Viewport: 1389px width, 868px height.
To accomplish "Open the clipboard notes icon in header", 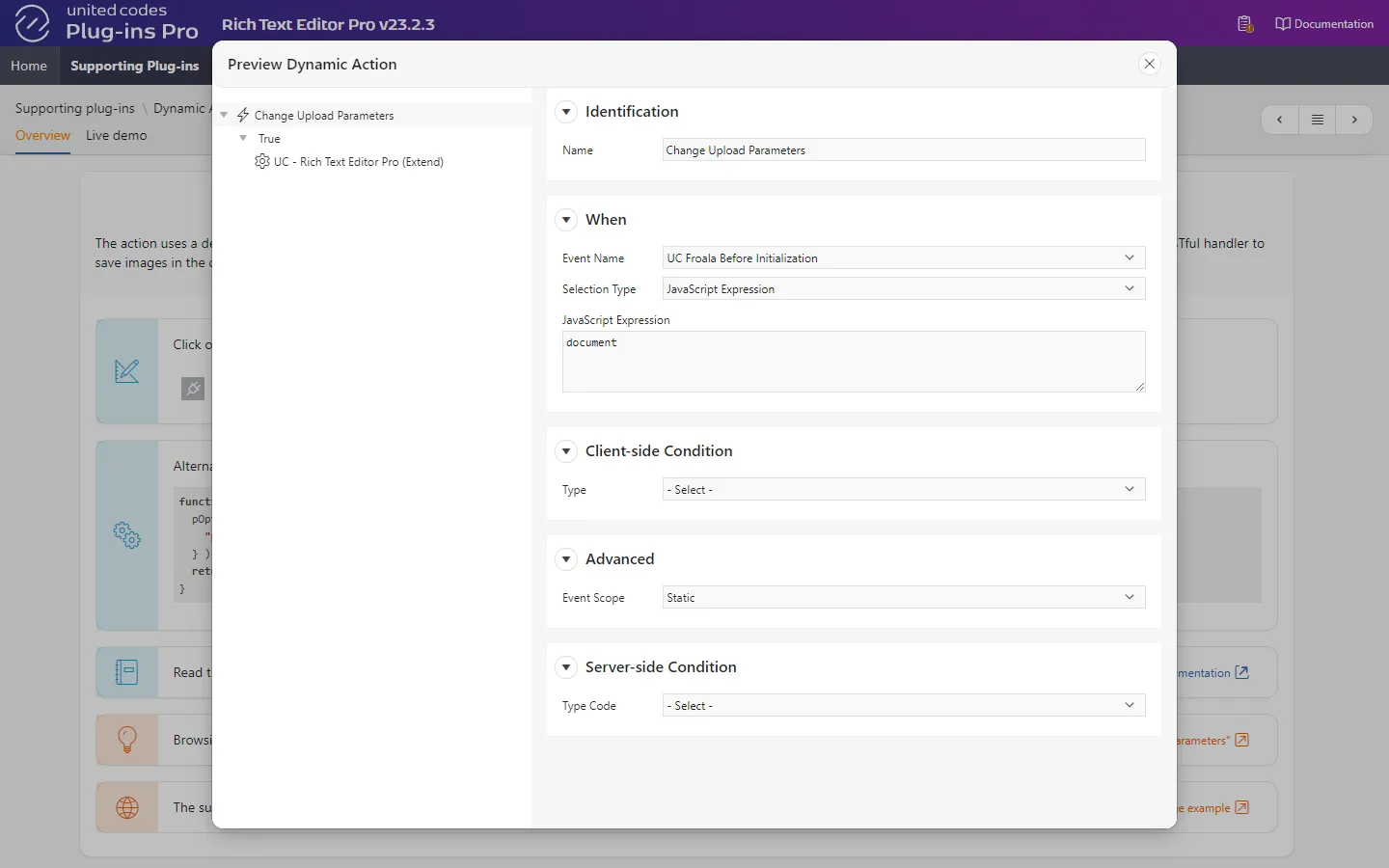I will pos(1244,24).
